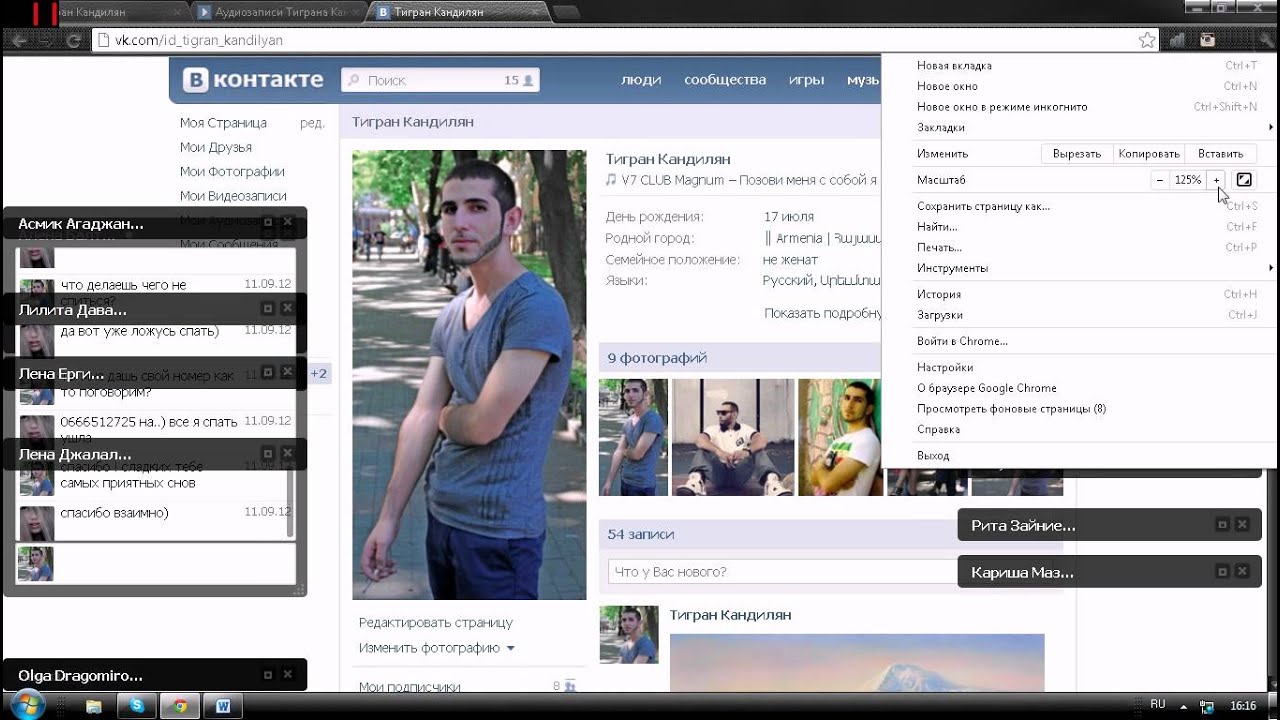Open Skype from the taskbar
The height and width of the screenshot is (720, 1280).
point(137,706)
